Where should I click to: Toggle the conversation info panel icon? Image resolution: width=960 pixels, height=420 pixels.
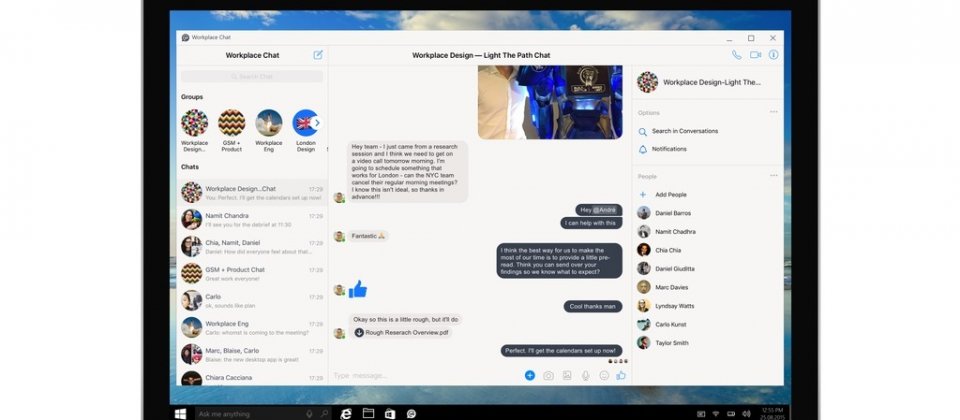[x=773, y=54]
